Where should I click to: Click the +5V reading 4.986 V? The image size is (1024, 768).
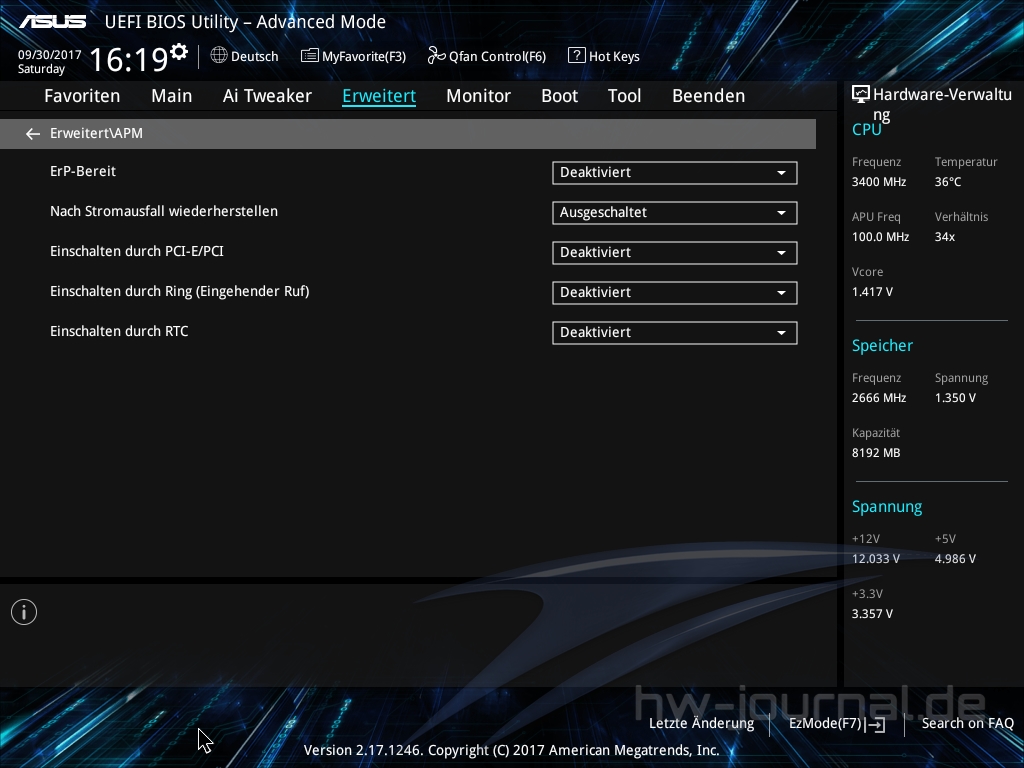(955, 559)
